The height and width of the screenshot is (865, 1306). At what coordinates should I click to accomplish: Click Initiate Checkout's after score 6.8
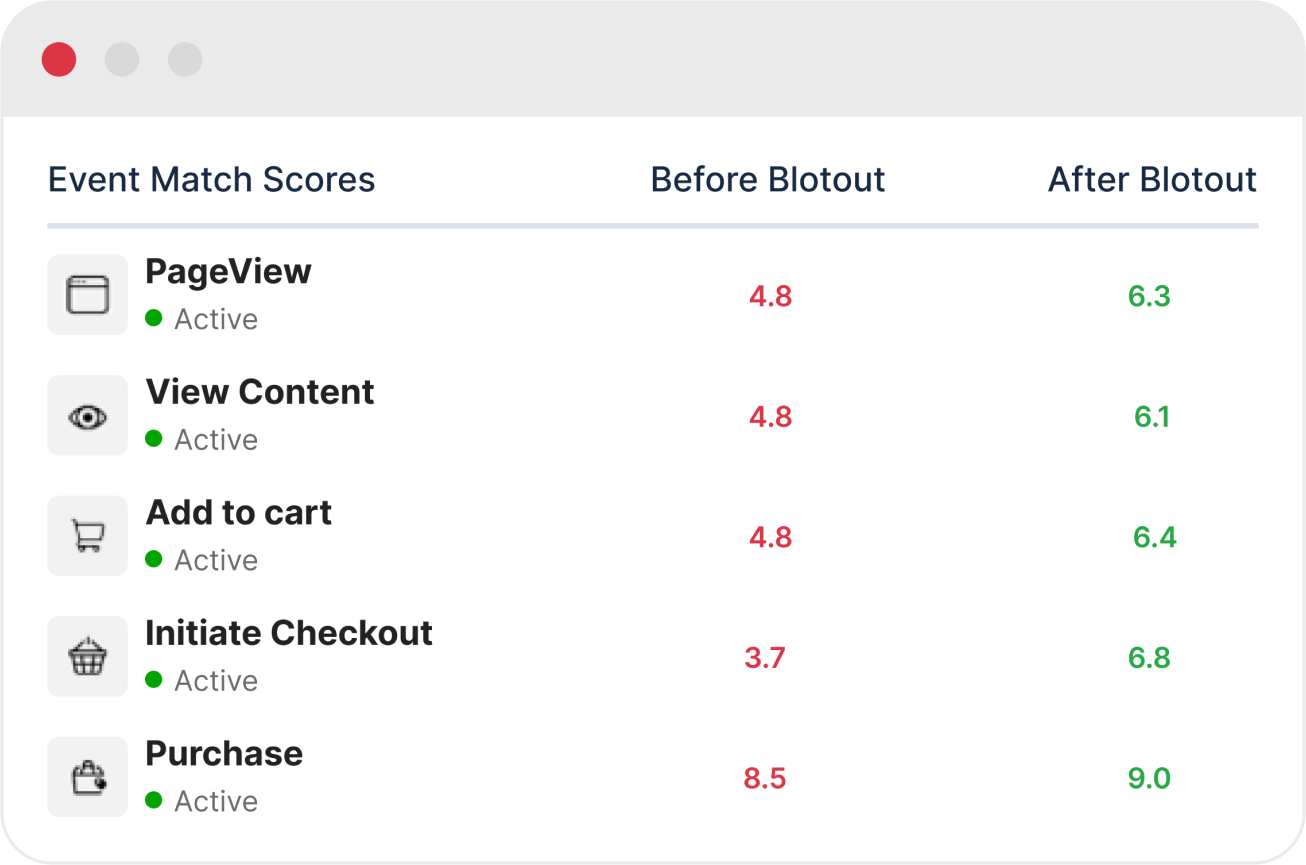1149,658
